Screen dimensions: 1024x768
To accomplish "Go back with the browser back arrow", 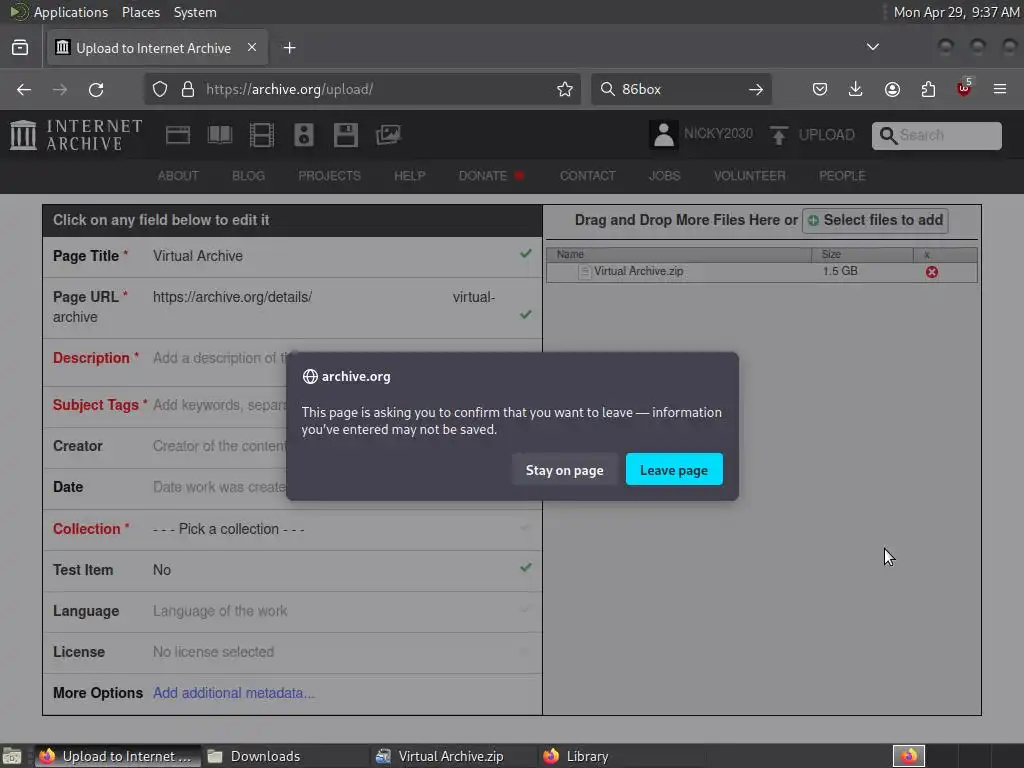I will [24, 89].
